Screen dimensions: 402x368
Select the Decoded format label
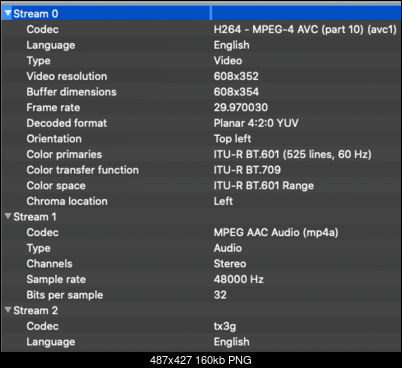click(67, 123)
